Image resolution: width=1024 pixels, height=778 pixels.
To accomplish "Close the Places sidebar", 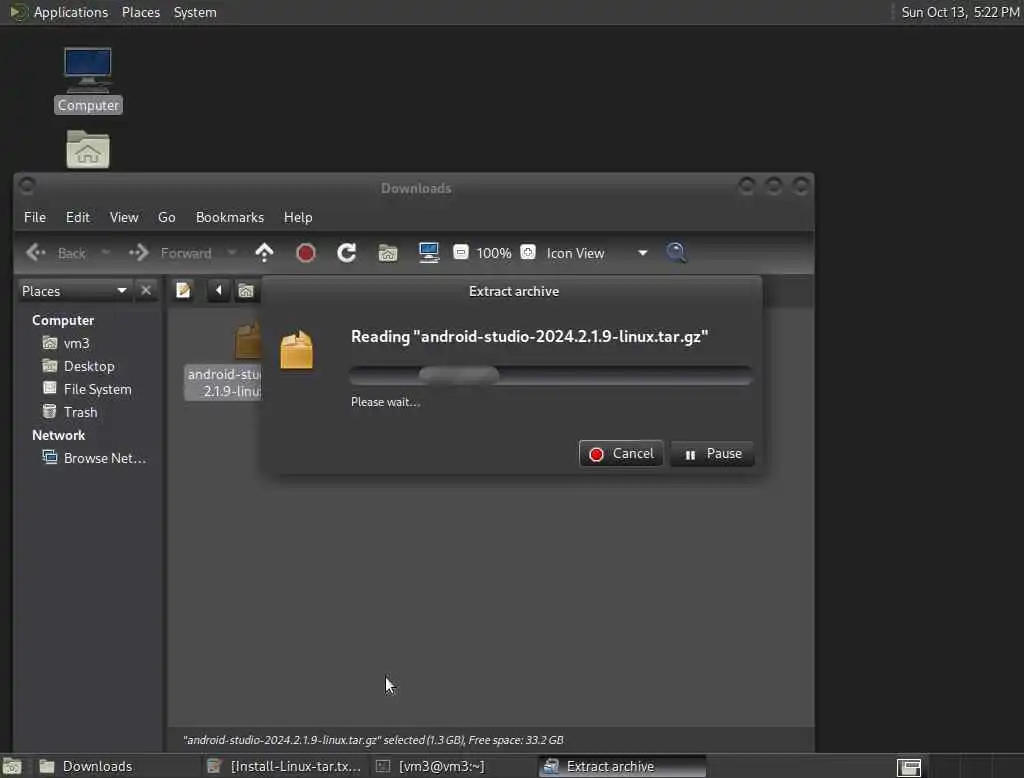I will [146, 290].
